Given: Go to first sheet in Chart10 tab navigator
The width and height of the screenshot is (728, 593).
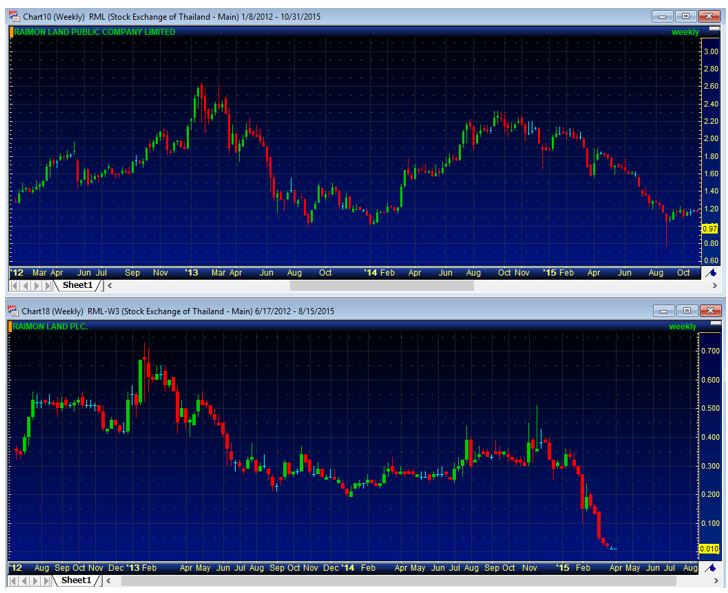Looking at the screenshot, I should (14, 285).
